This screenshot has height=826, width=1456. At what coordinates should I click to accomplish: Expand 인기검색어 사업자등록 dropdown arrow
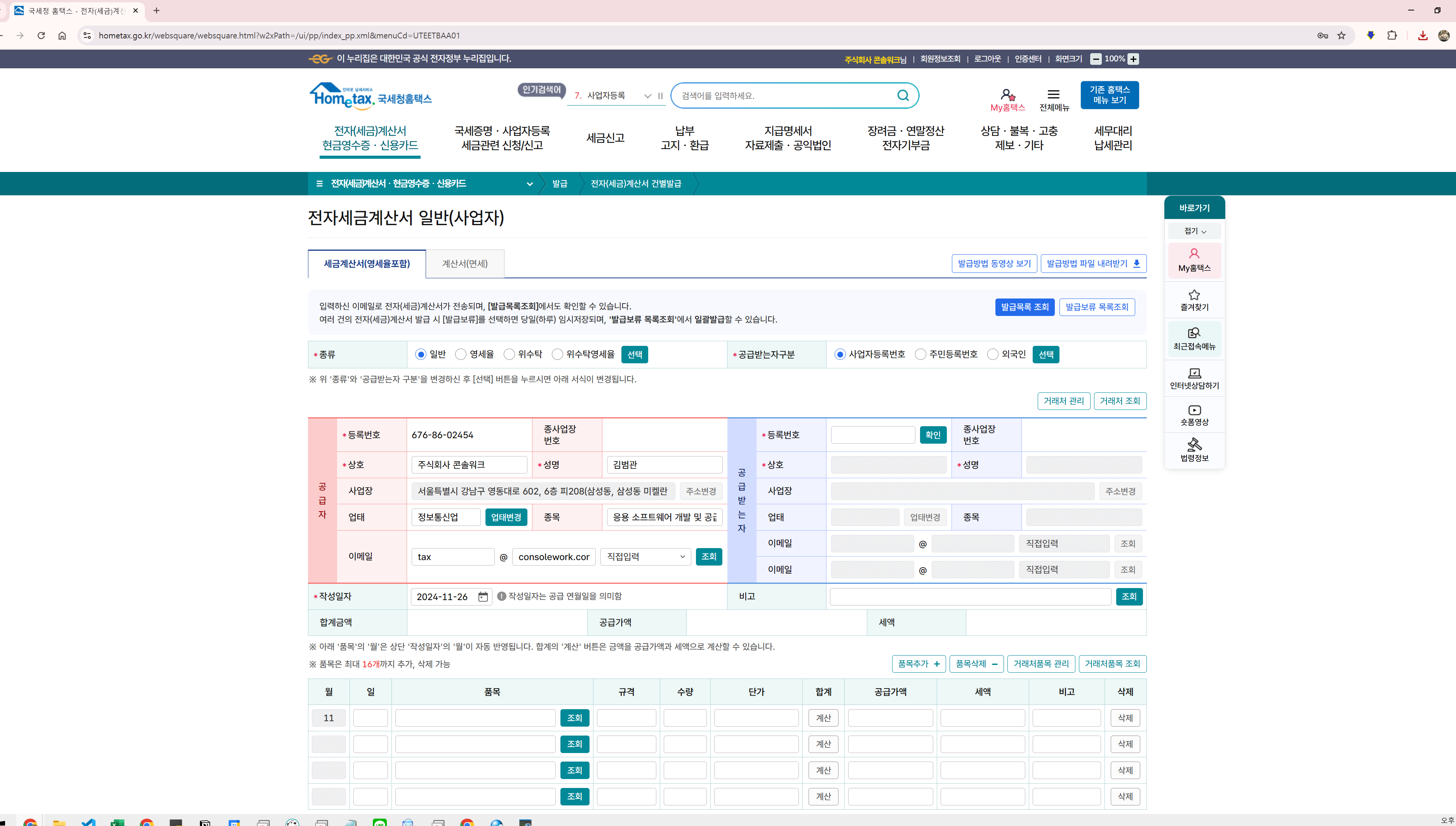648,96
